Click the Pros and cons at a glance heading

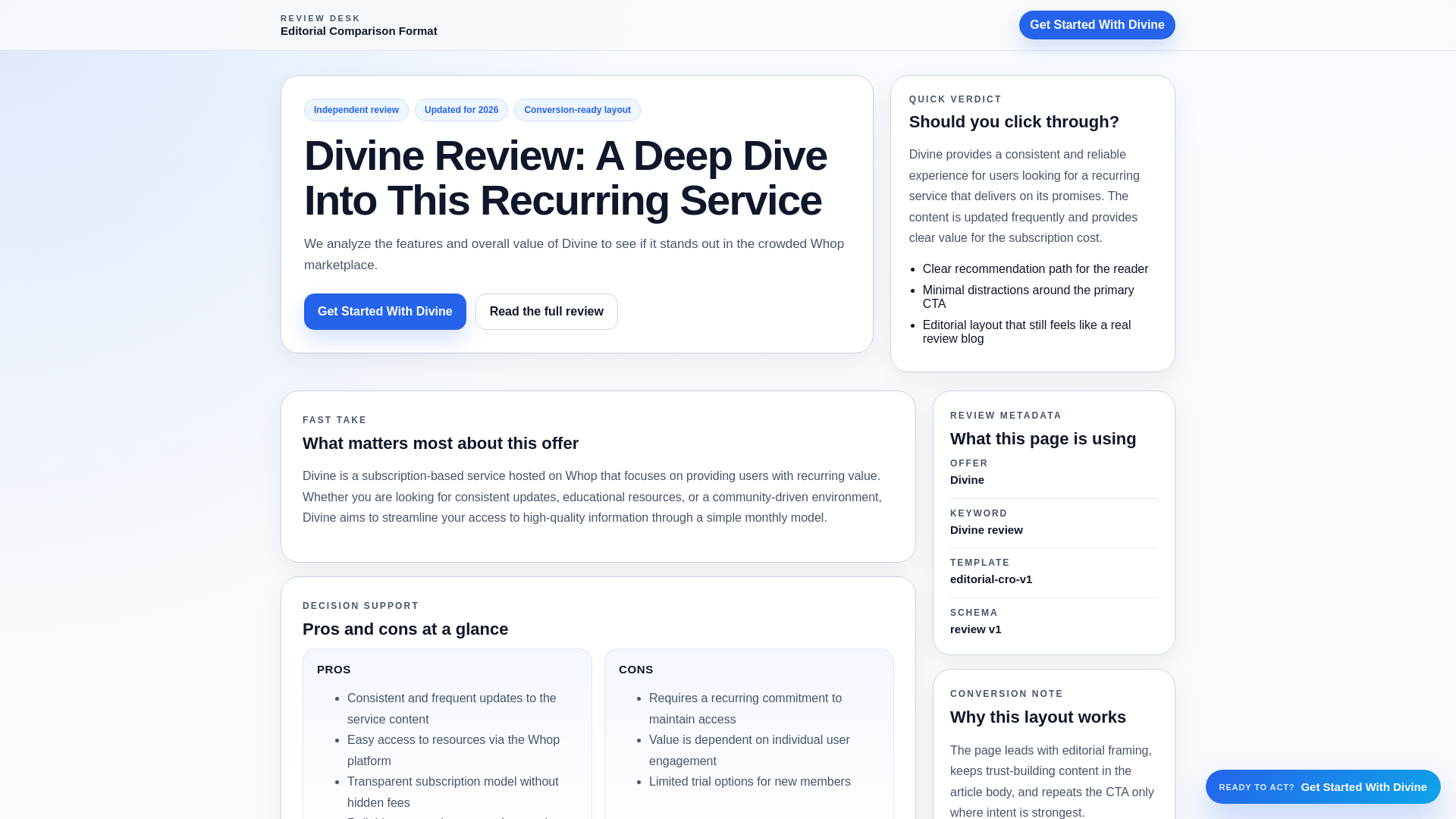point(405,629)
